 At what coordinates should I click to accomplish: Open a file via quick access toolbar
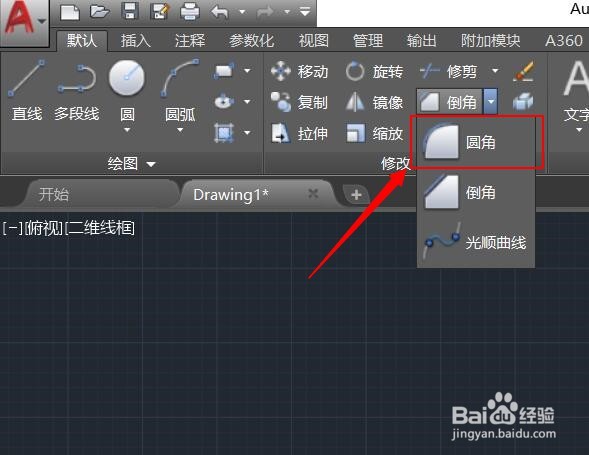100,11
